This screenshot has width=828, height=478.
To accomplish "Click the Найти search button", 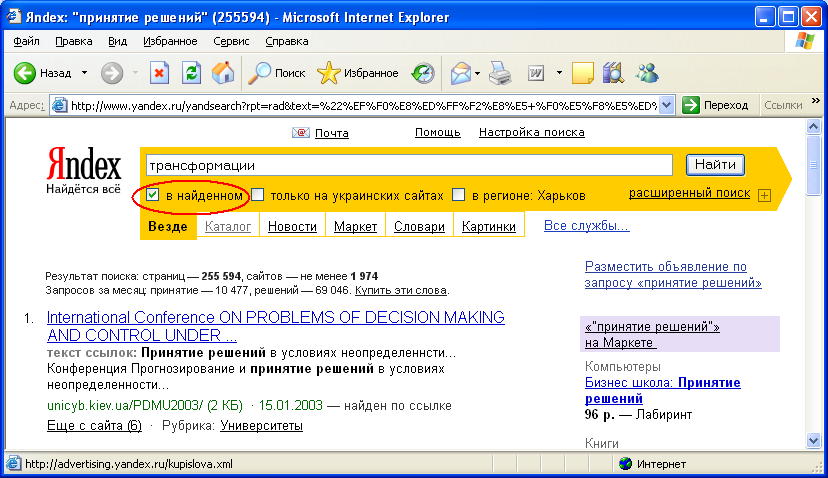I will [715, 165].
